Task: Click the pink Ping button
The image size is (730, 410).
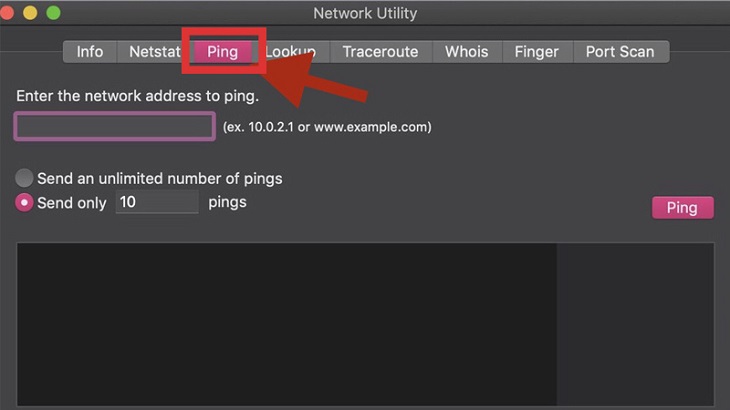Action: (683, 208)
